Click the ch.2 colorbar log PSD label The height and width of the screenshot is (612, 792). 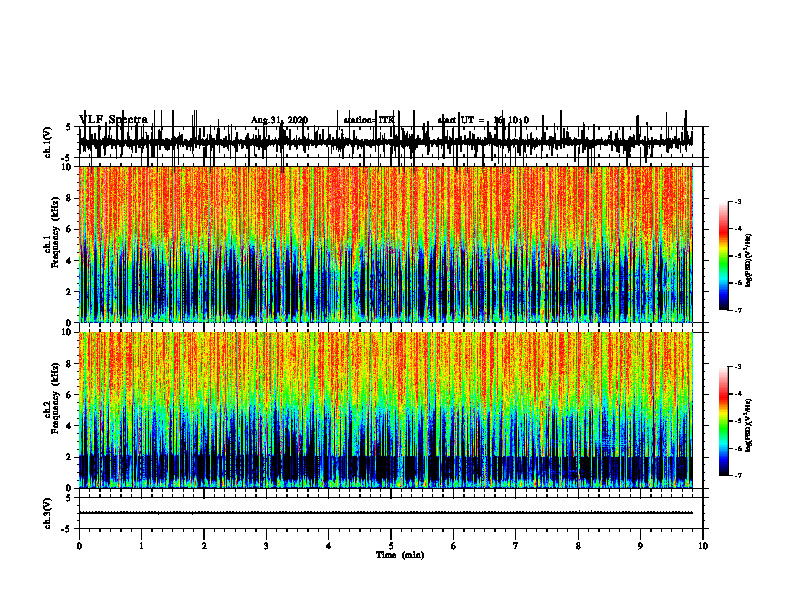click(748, 426)
